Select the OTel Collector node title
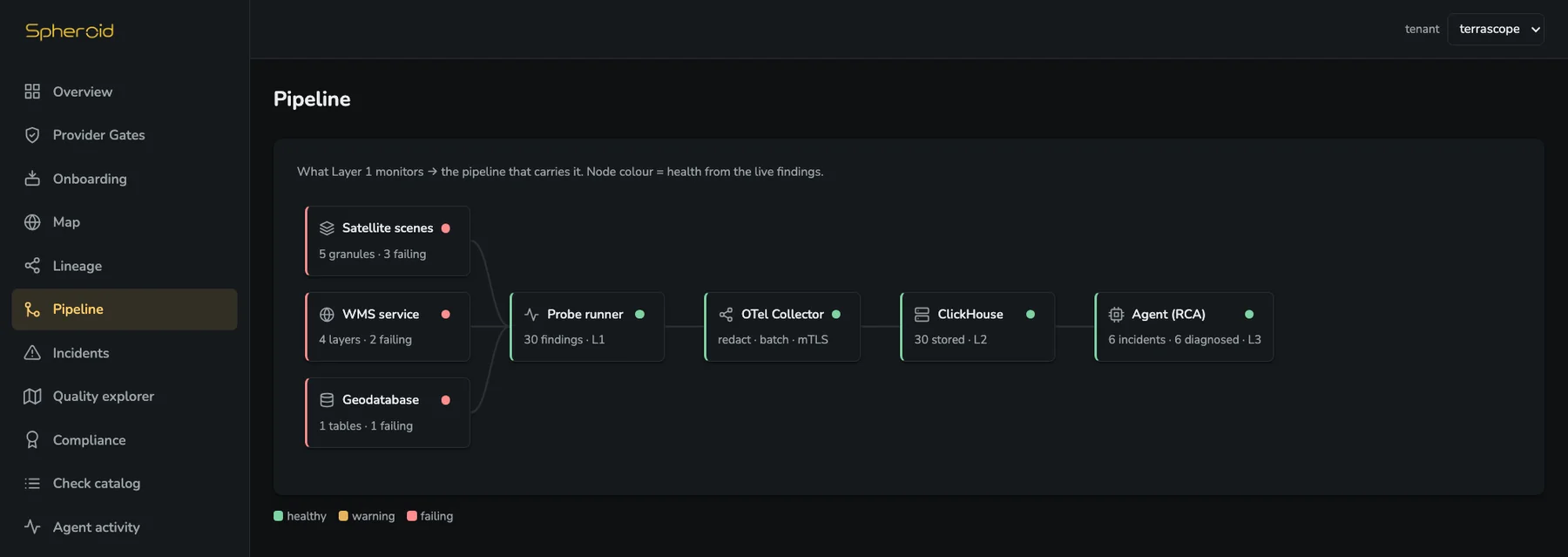The width and height of the screenshot is (1568, 557). click(782, 315)
